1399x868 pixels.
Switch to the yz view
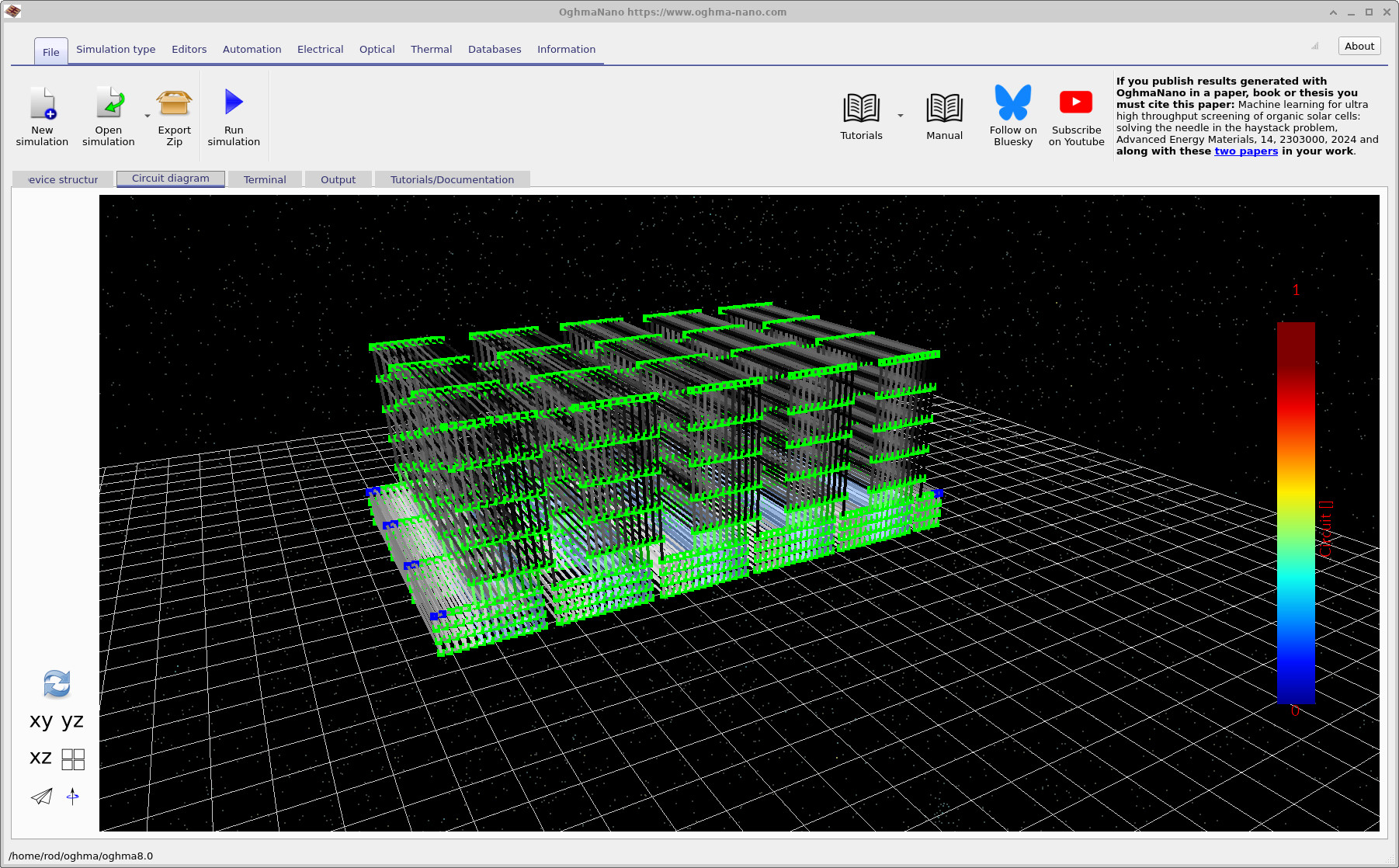click(71, 721)
